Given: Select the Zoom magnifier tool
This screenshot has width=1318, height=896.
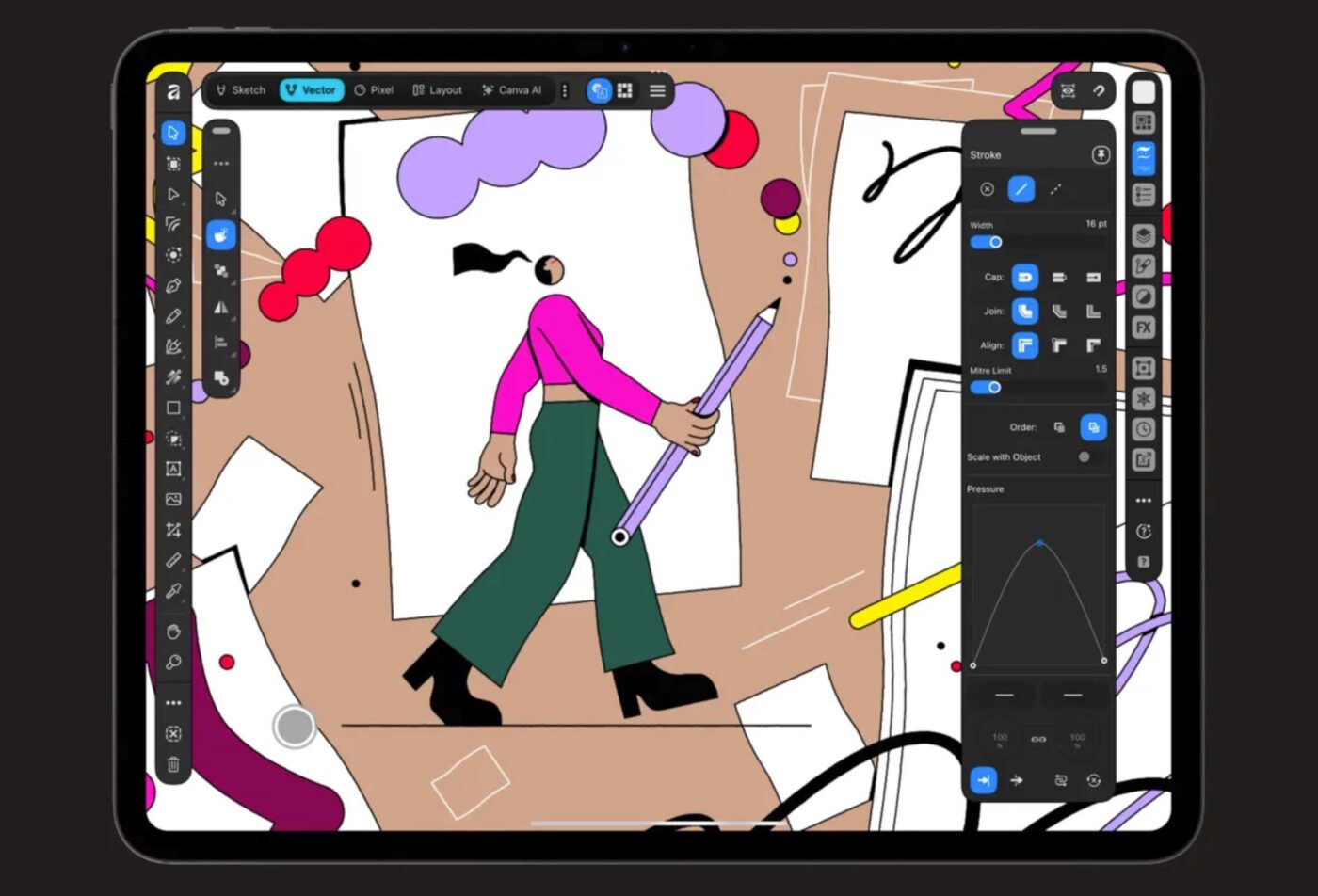Looking at the screenshot, I should [x=173, y=663].
